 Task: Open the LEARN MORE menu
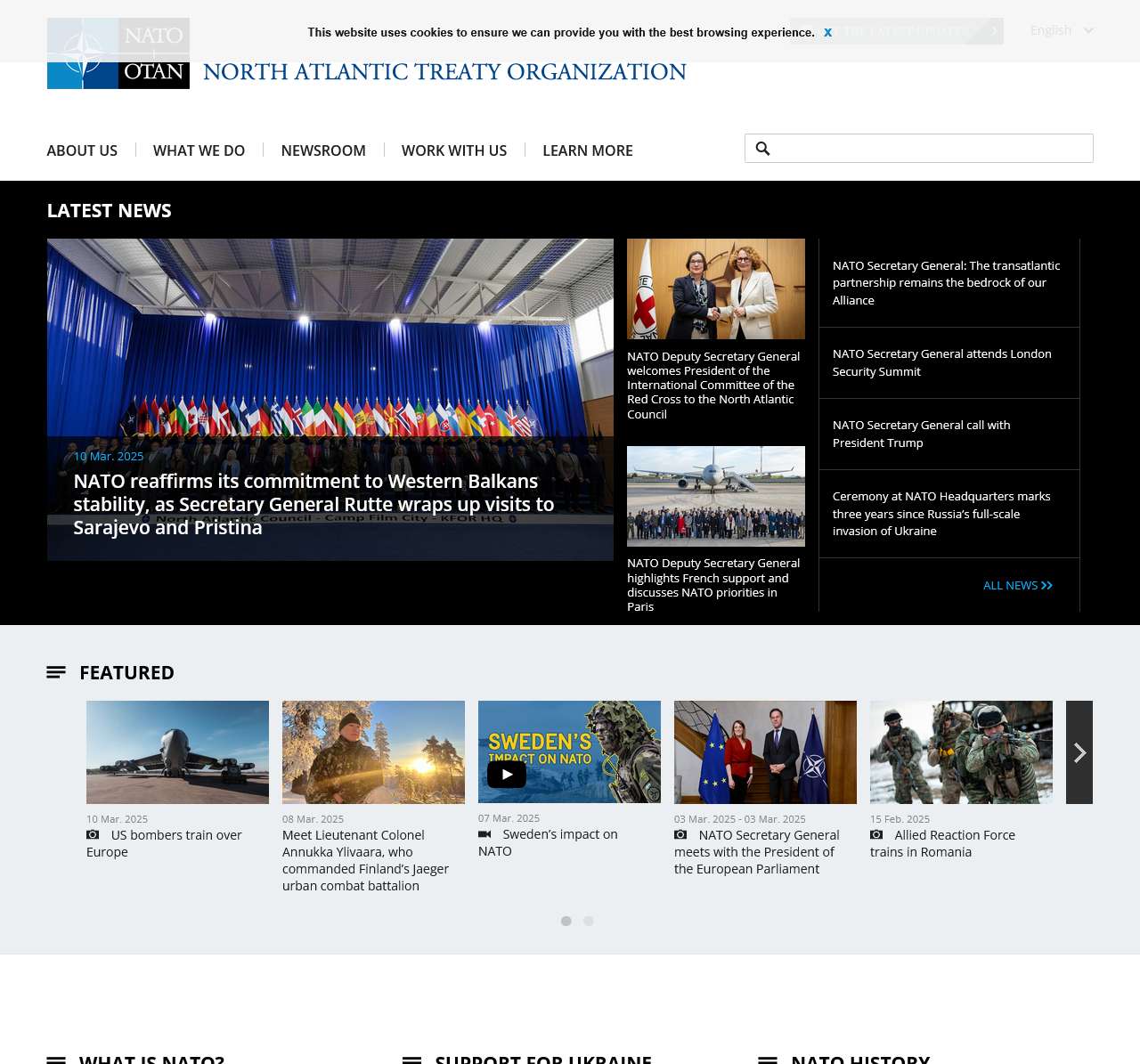point(588,150)
